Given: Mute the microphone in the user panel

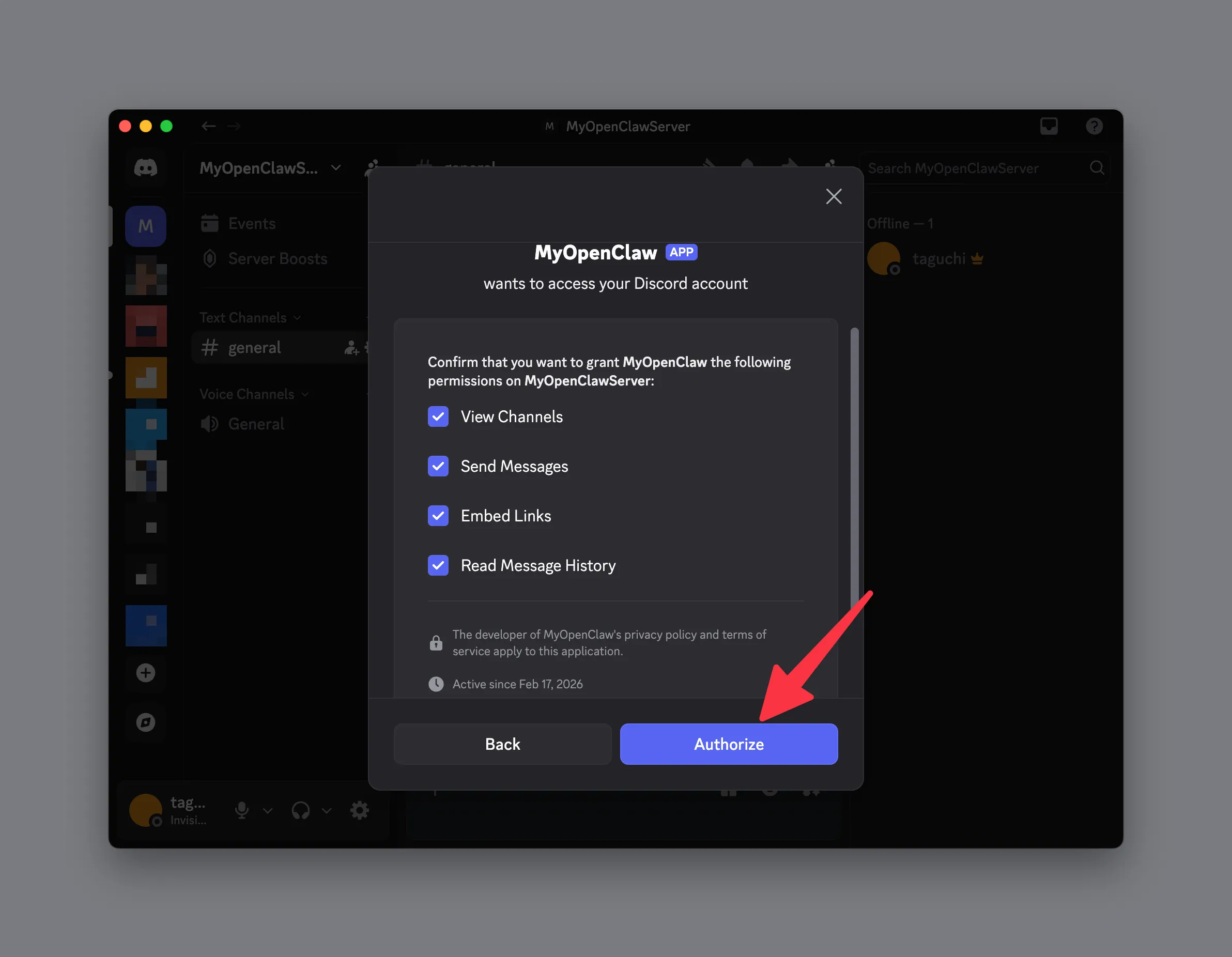Looking at the screenshot, I should point(241,810).
